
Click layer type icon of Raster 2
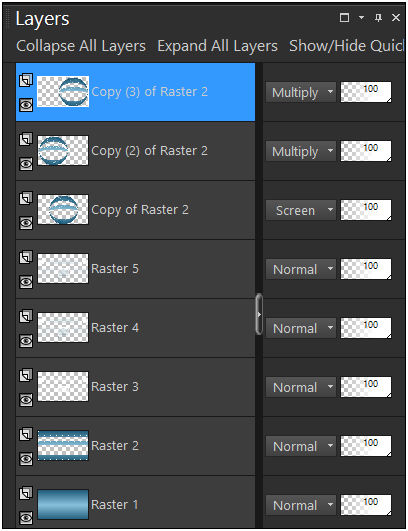pyautogui.click(x=26, y=434)
